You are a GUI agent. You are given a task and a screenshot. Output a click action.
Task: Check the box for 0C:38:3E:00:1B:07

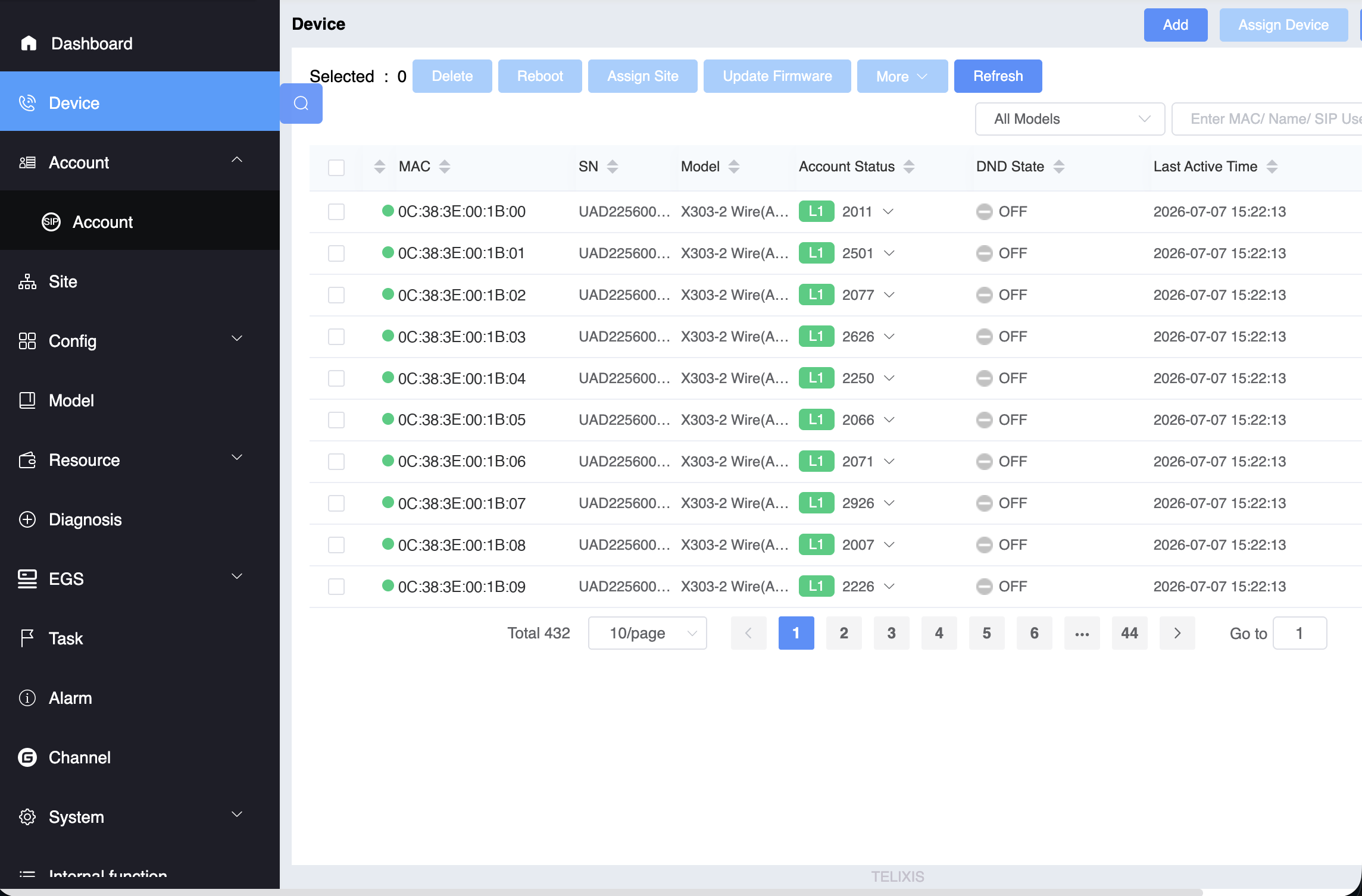[x=336, y=503]
